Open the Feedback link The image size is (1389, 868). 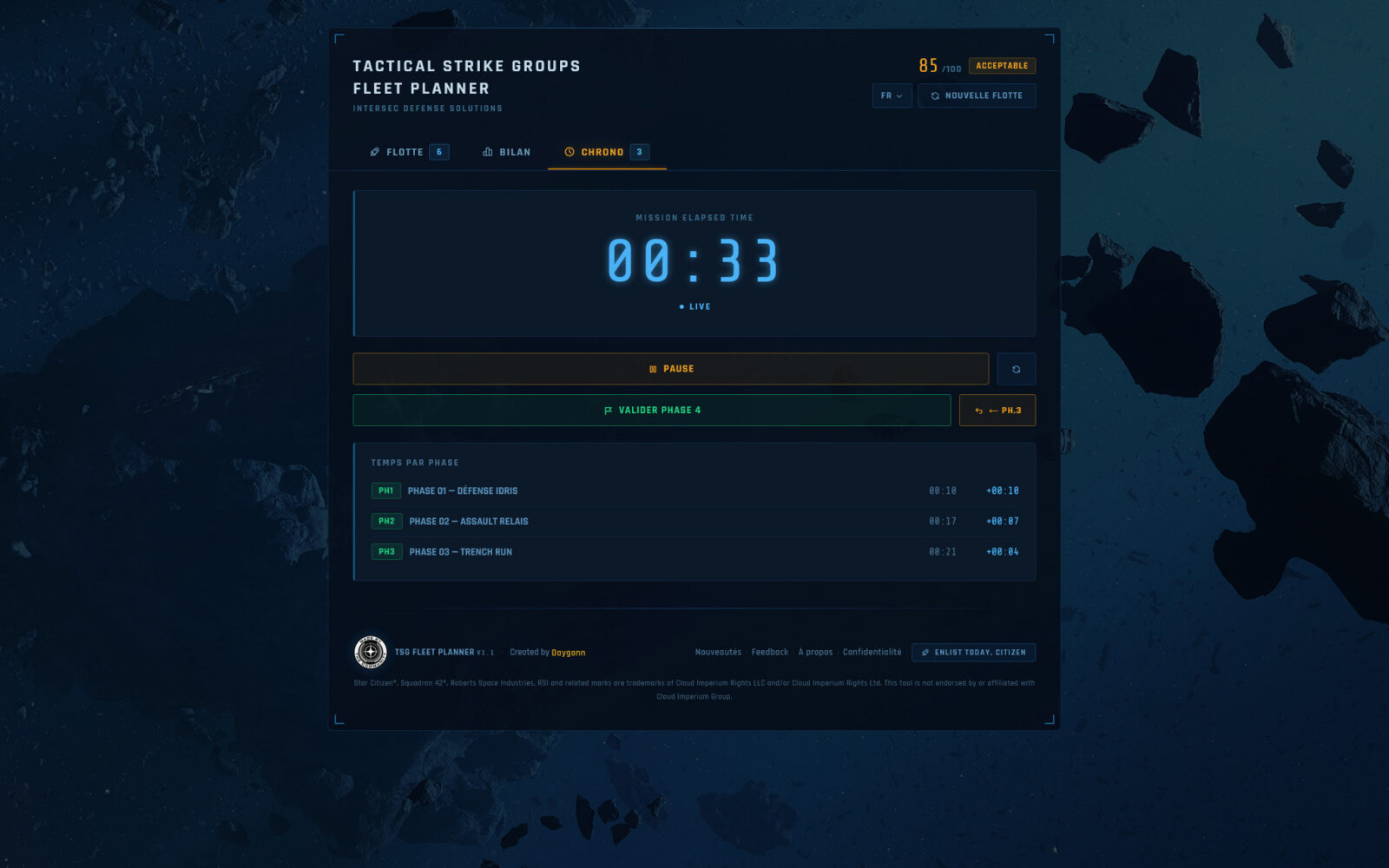coord(770,652)
